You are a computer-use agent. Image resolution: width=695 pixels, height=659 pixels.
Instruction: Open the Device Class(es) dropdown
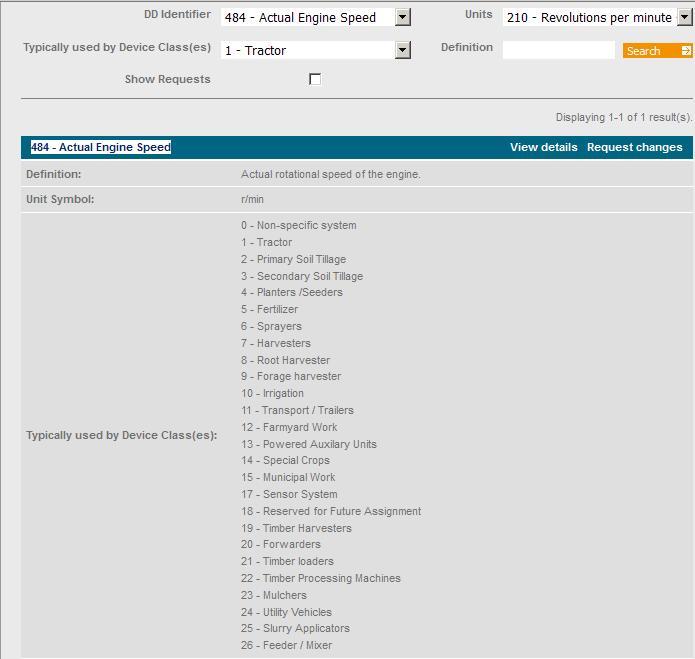(x=402, y=50)
